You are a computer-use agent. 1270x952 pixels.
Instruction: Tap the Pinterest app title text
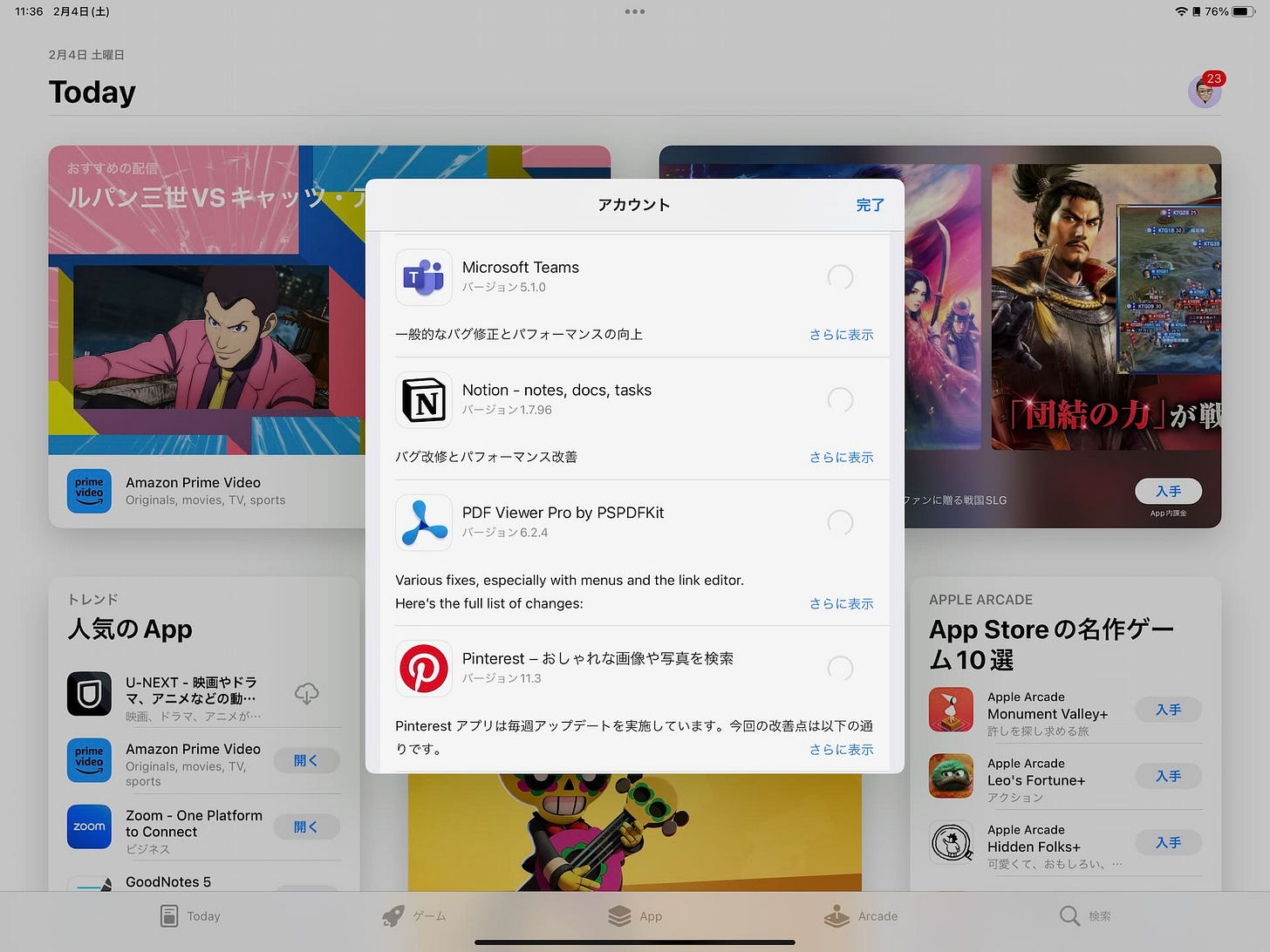(597, 659)
